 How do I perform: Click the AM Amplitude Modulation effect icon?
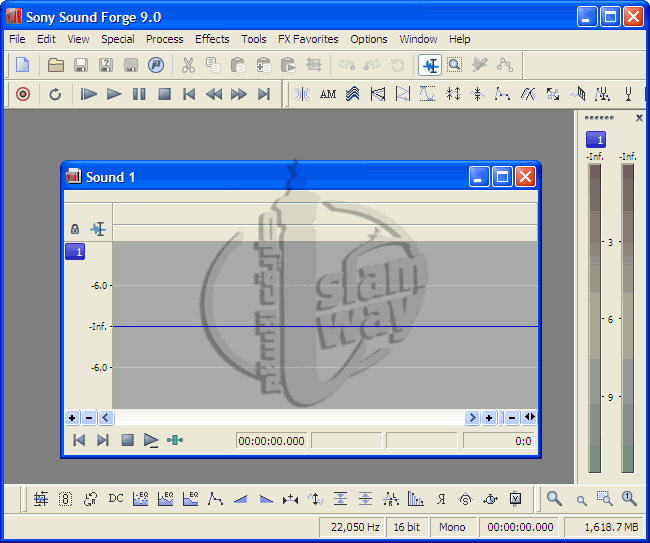point(328,94)
